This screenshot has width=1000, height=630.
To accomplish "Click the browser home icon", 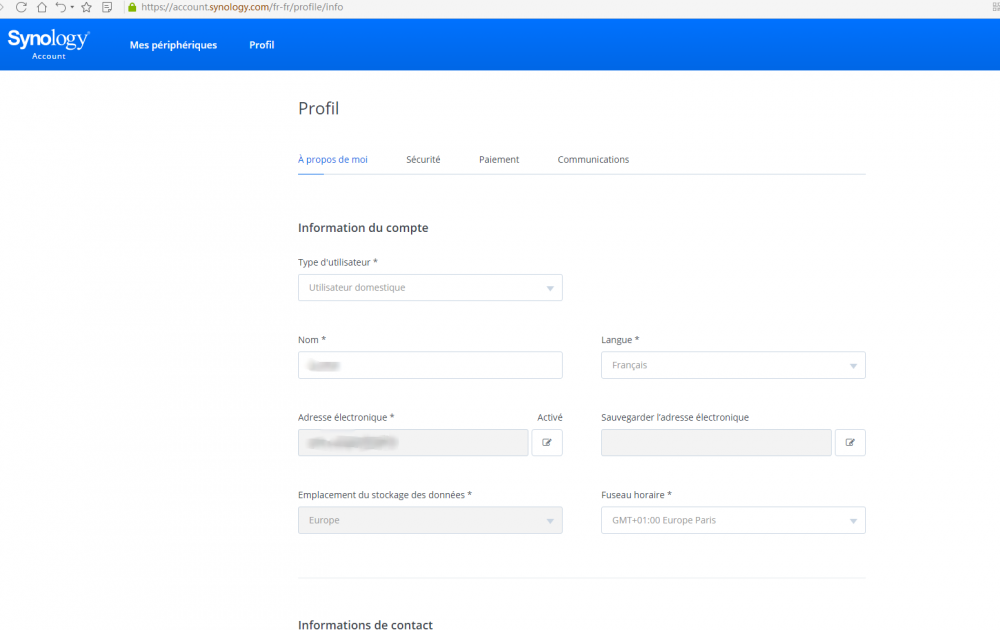I will (x=42, y=7).
